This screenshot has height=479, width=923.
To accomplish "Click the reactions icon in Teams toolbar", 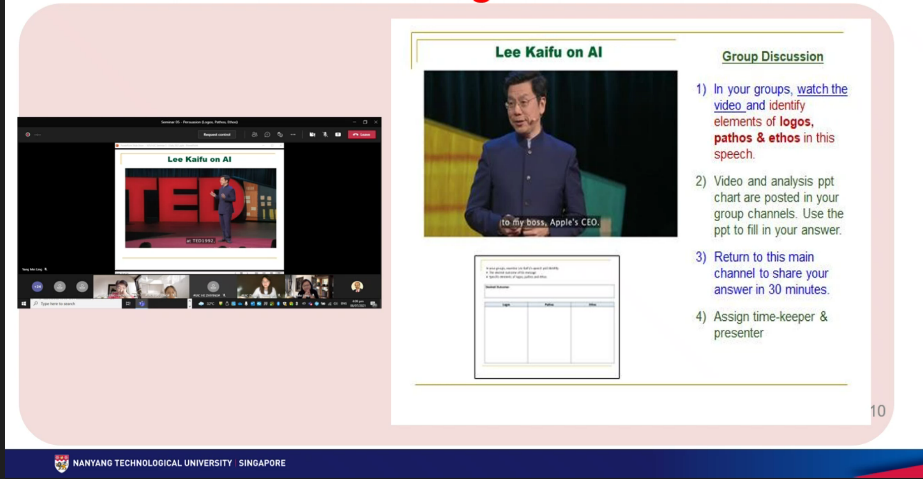I will tap(279, 134).
